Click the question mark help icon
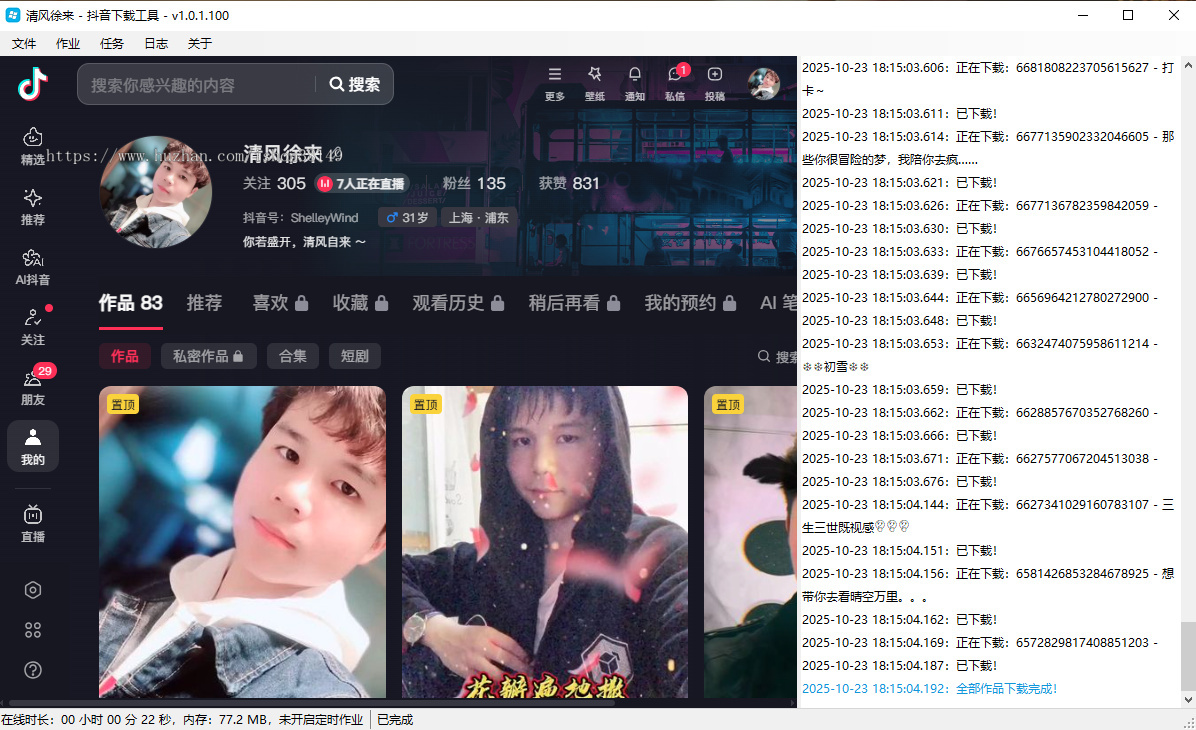This screenshot has height=730, width=1196. (x=33, y=670)
